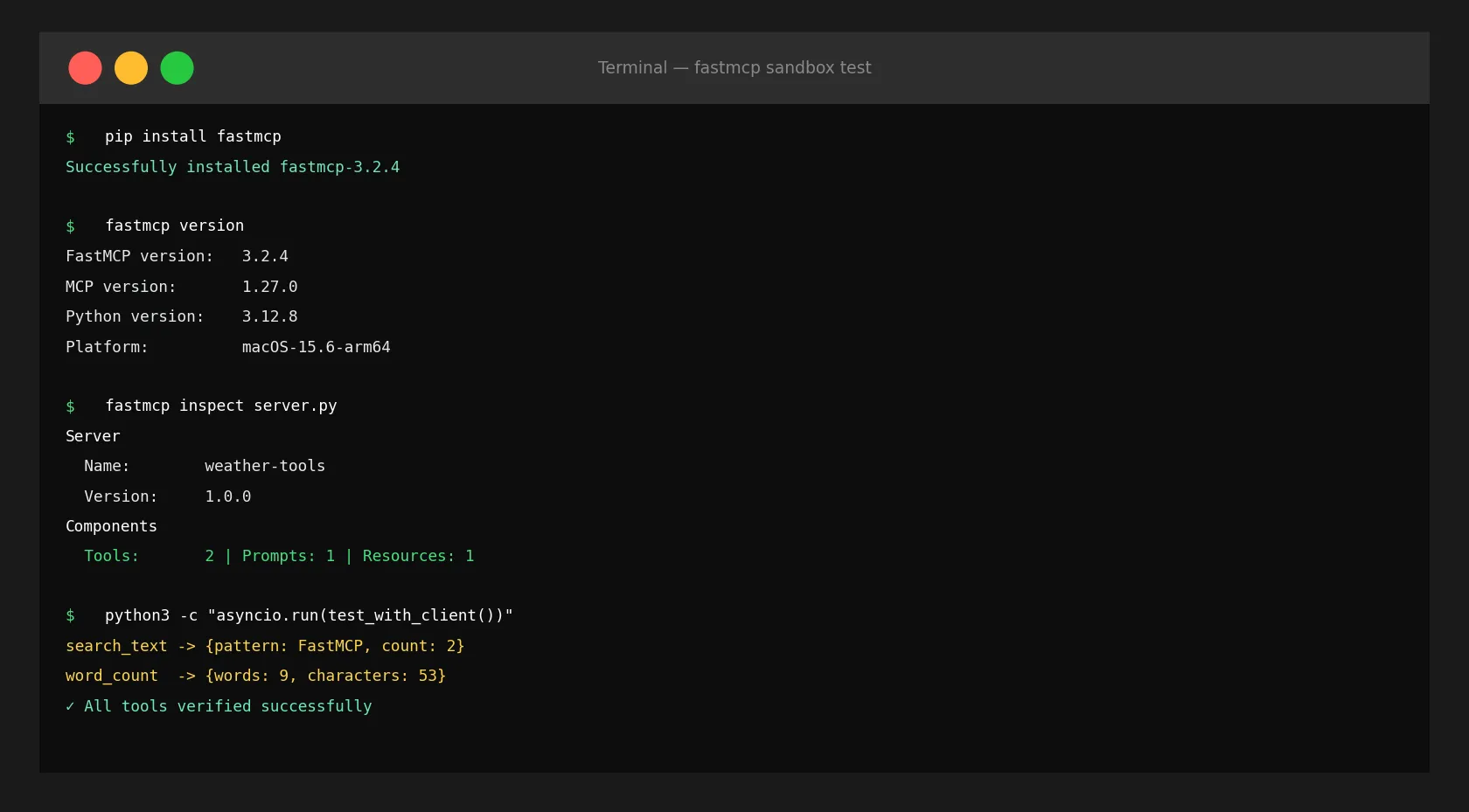Viewport: 1469px width, 812px height.
Task: Select the word_count result line
Action: [x=255, y=676]
